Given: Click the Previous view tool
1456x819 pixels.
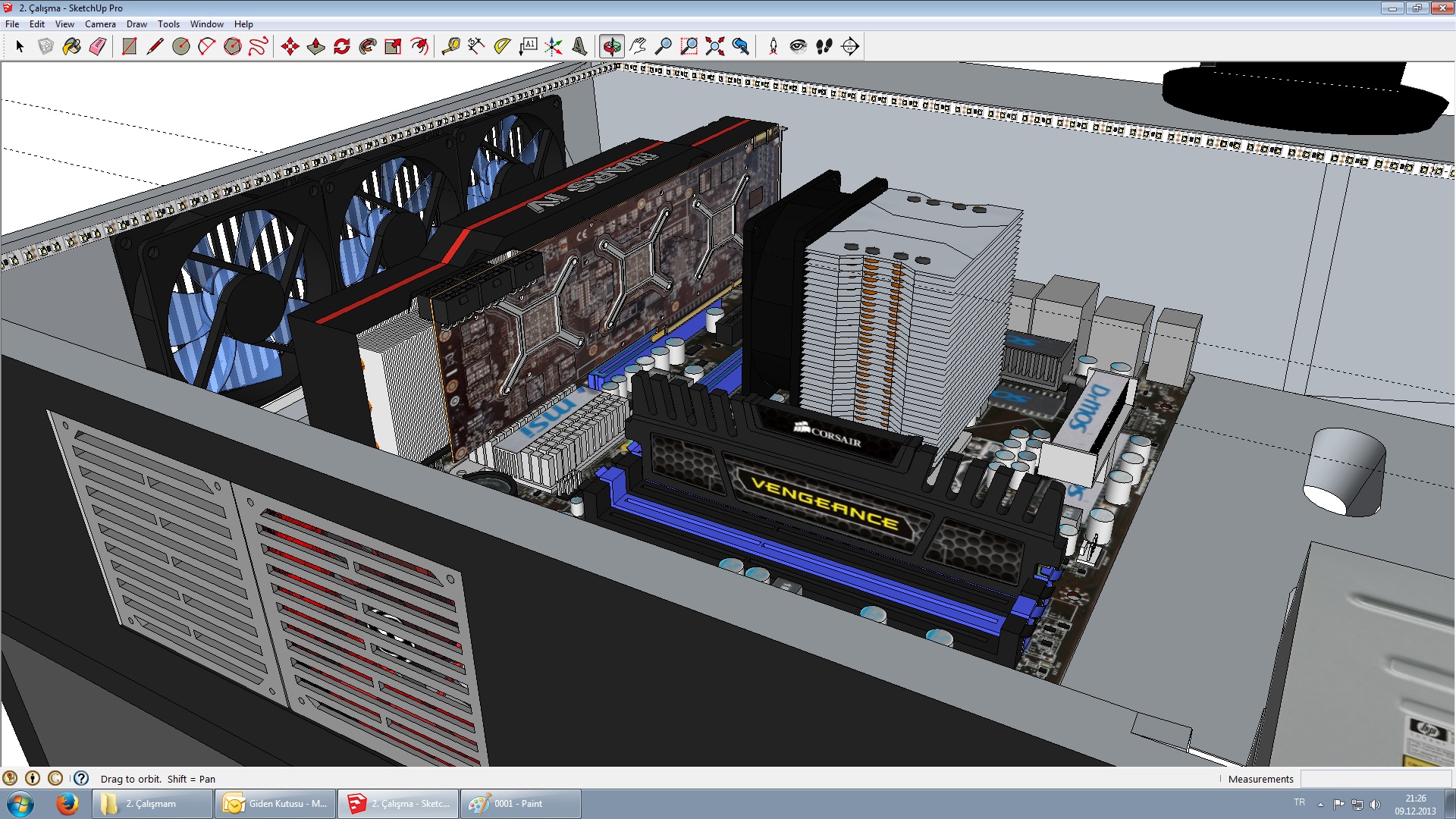Looking at the screenshot, I should coord(741,46).
